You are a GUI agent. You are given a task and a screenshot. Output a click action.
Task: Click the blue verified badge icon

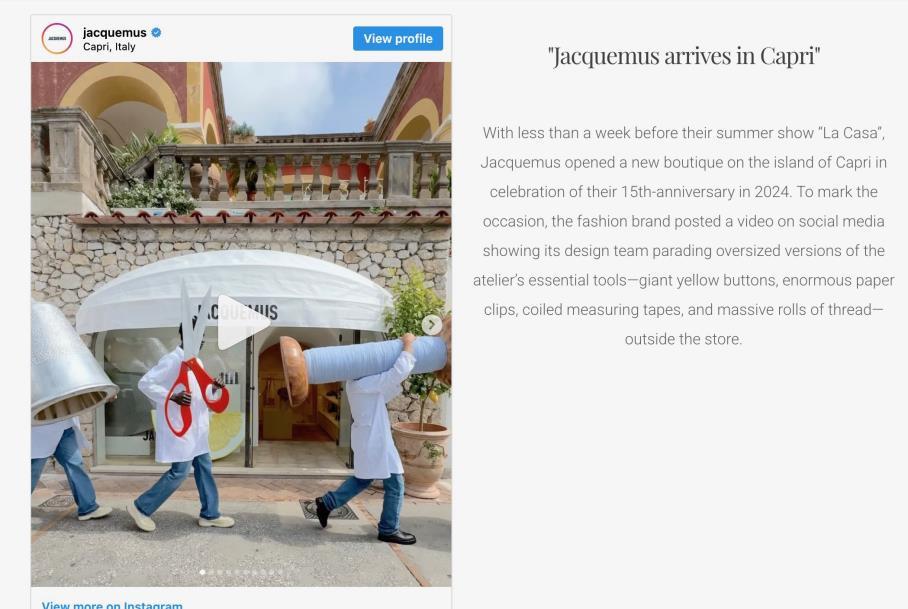pyautogui.click(x=156, y=32)
